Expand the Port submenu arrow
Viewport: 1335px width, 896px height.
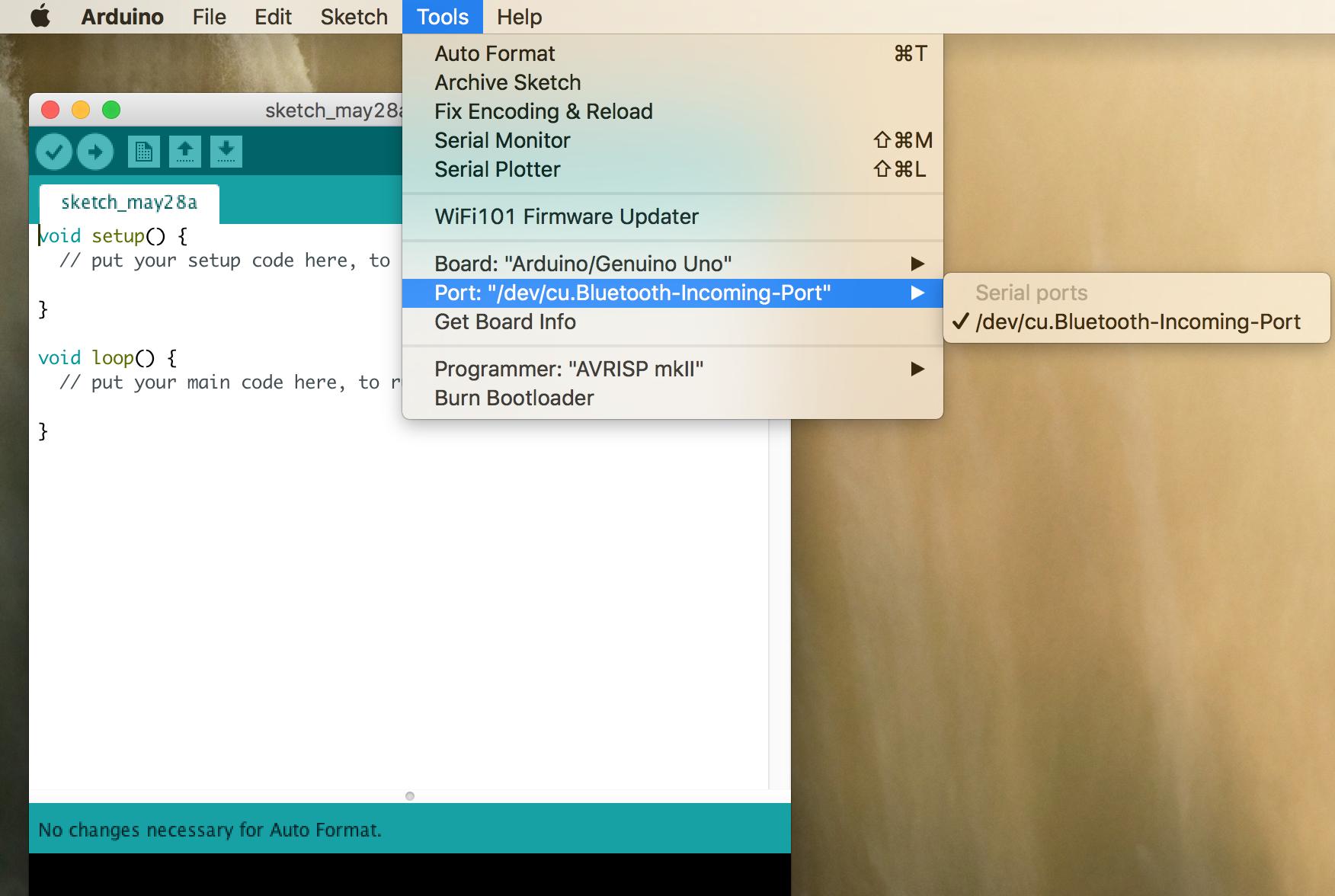coord(918,293)
